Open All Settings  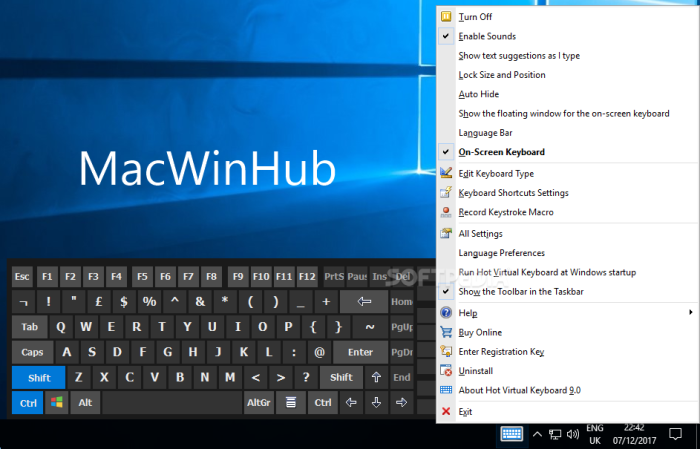567,233
